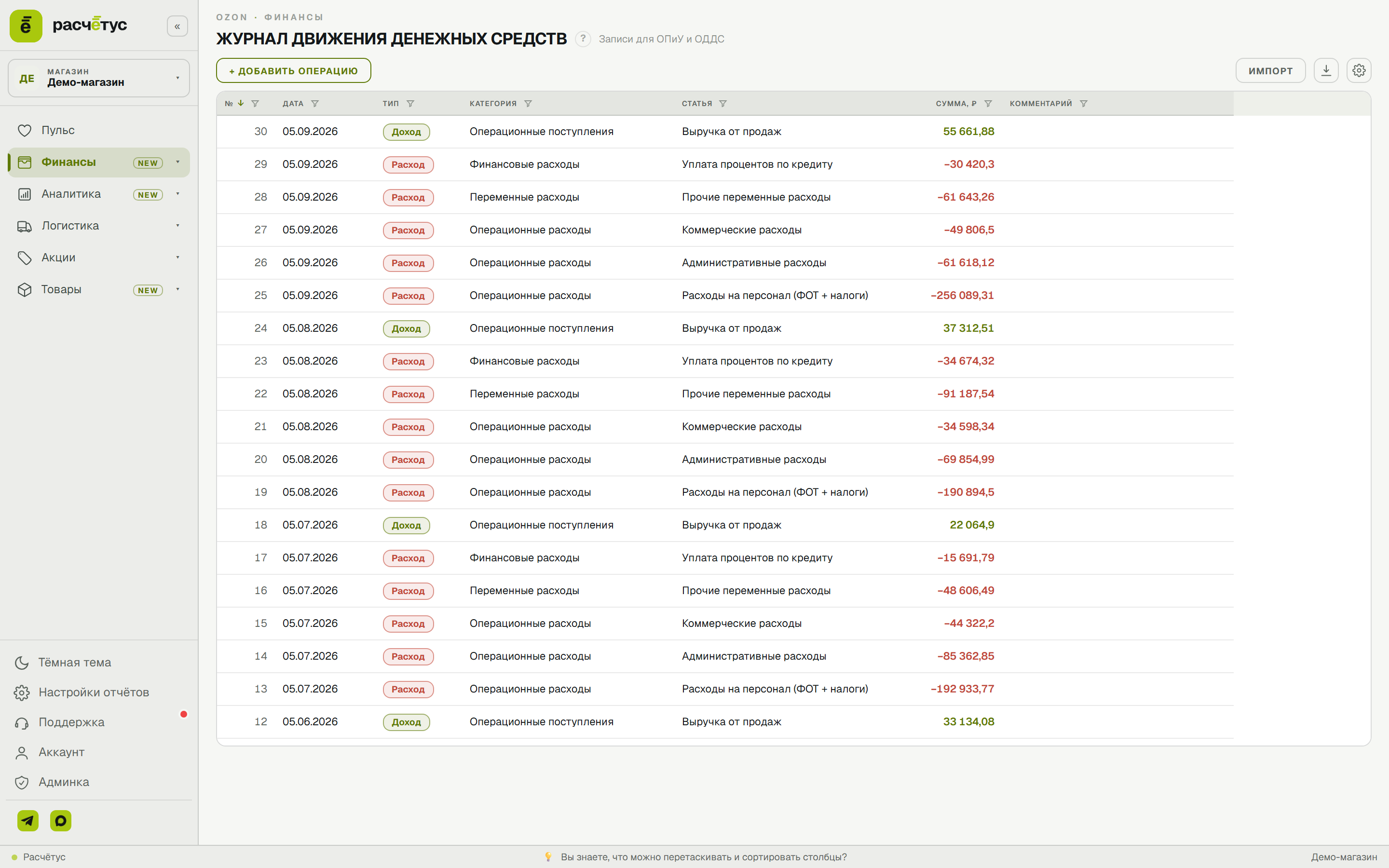Click amount −91 187,54 in row 22
This screenshot has height=868, width=1389.
[x=966, y=394]
